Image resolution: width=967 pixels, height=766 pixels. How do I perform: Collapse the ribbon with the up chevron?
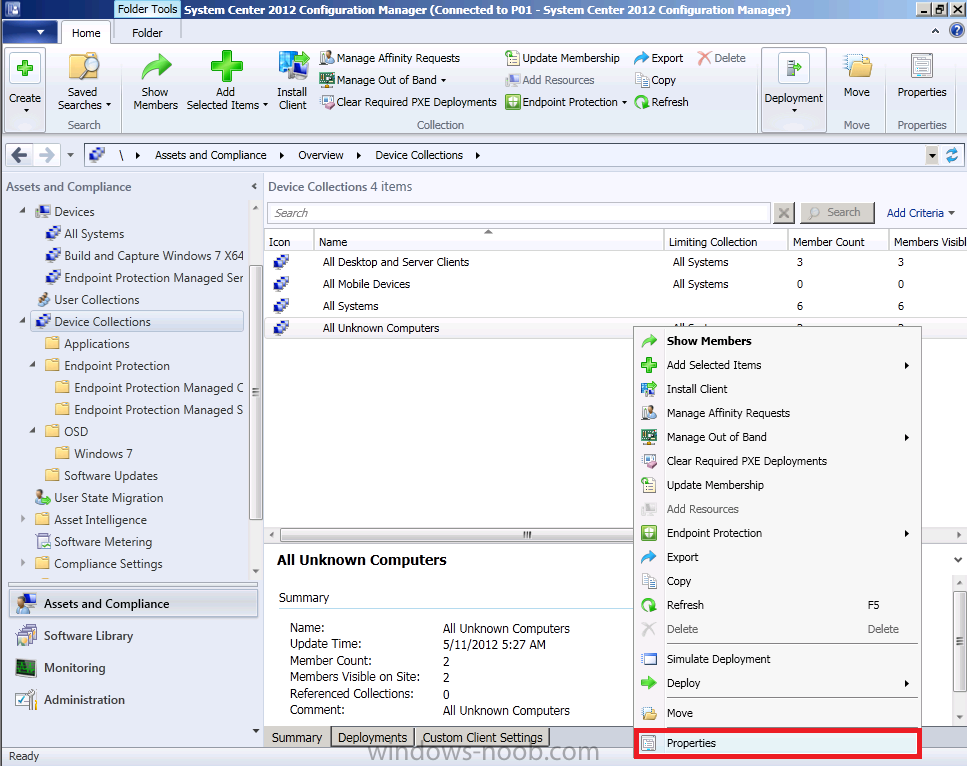(935, 31)
